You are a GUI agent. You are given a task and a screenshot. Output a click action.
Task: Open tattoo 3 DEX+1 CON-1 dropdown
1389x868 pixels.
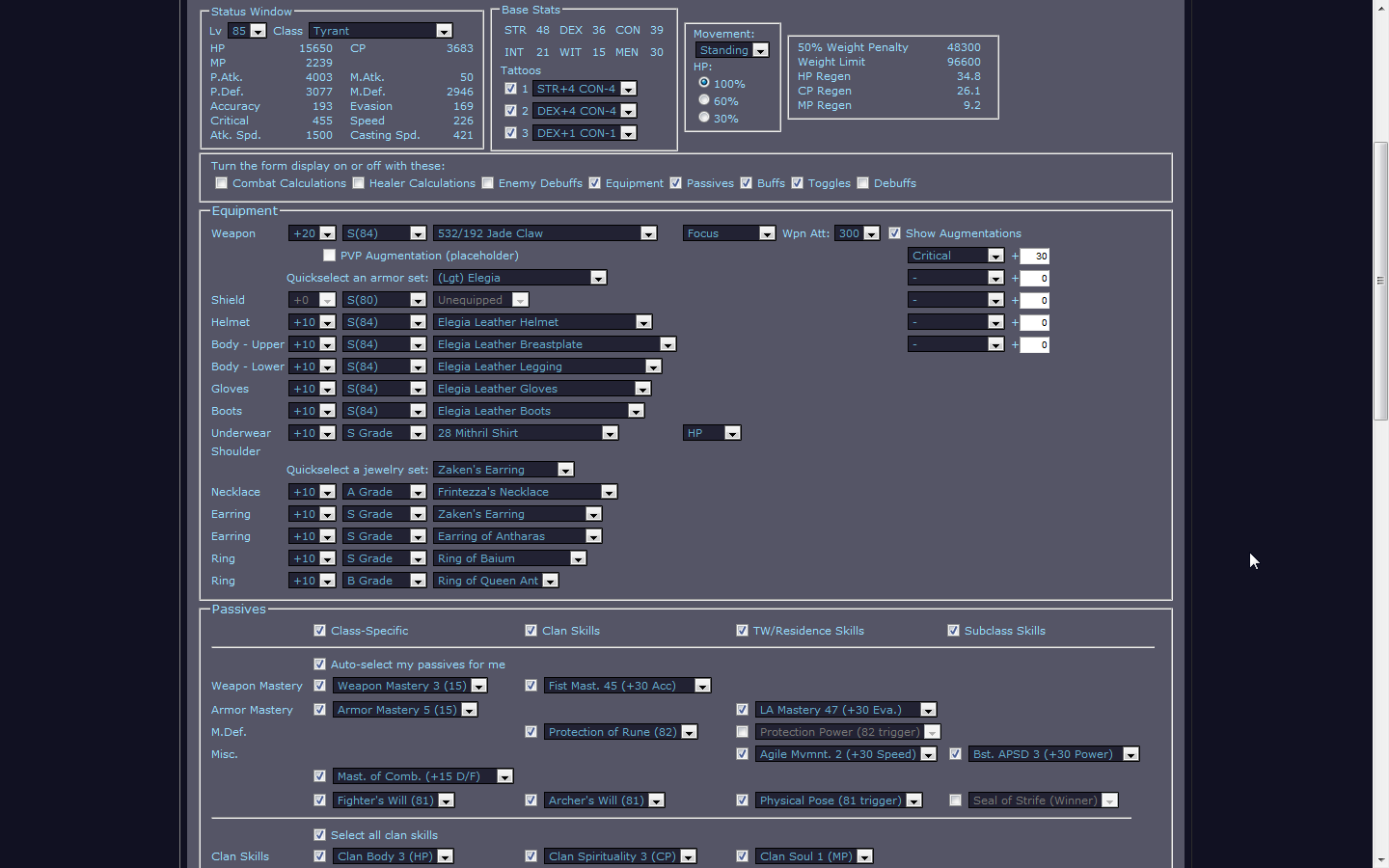pos(585,133)
